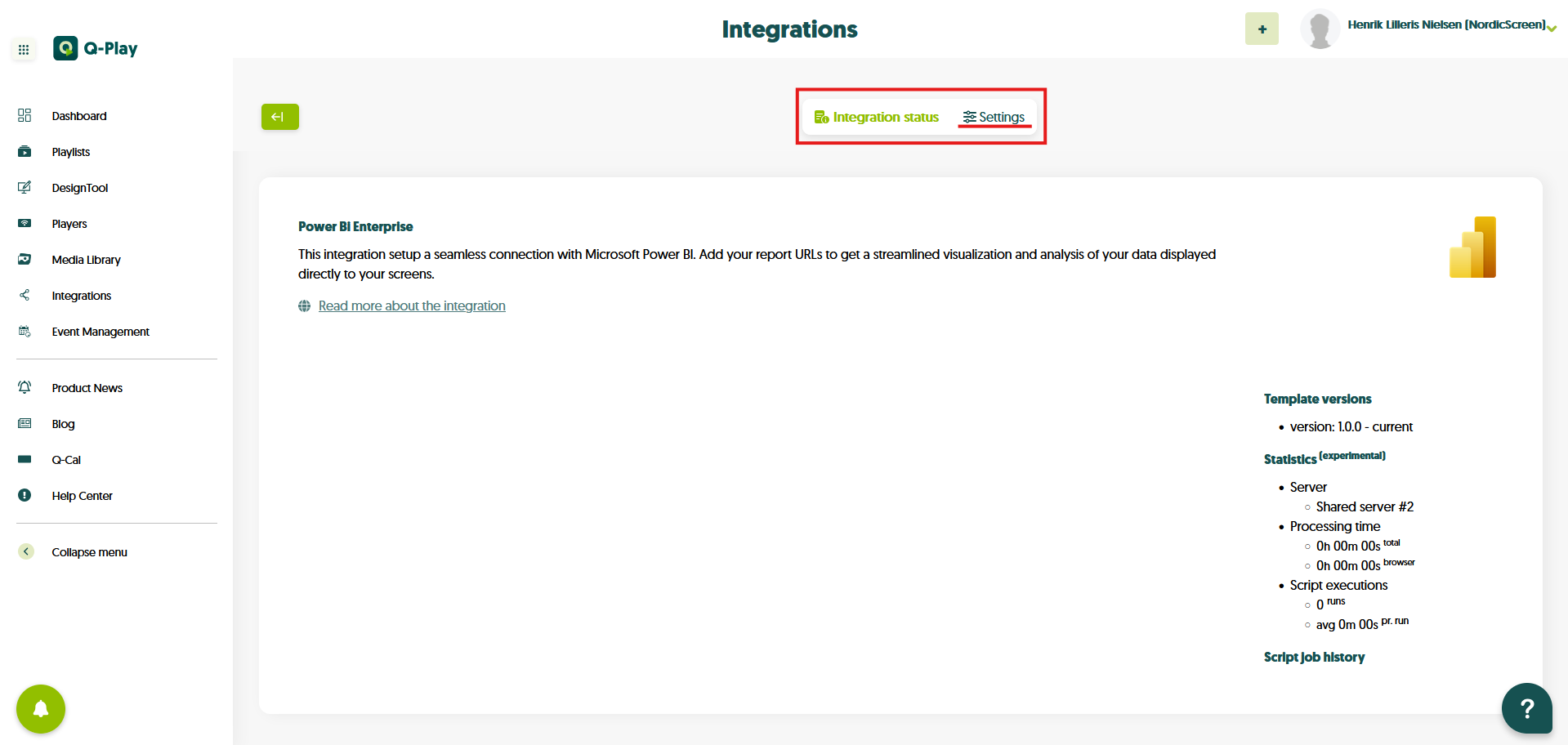This screenshot has width=1568, height=745.
Task: Open the Help Center link
Action: 82,496
